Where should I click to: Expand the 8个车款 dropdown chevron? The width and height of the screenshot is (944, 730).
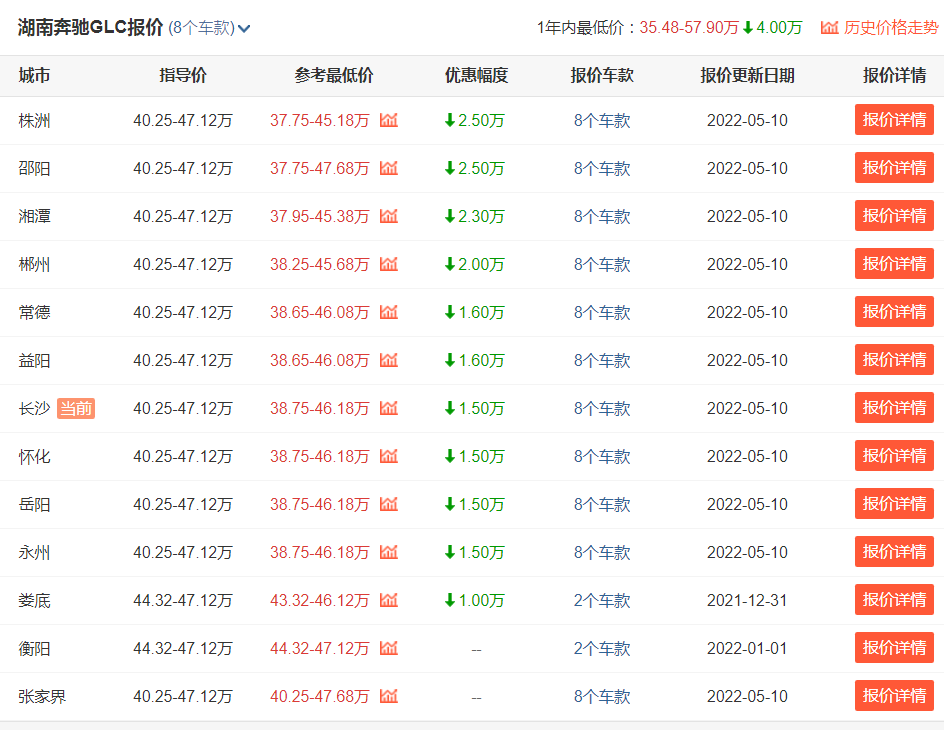click(244, 28)
